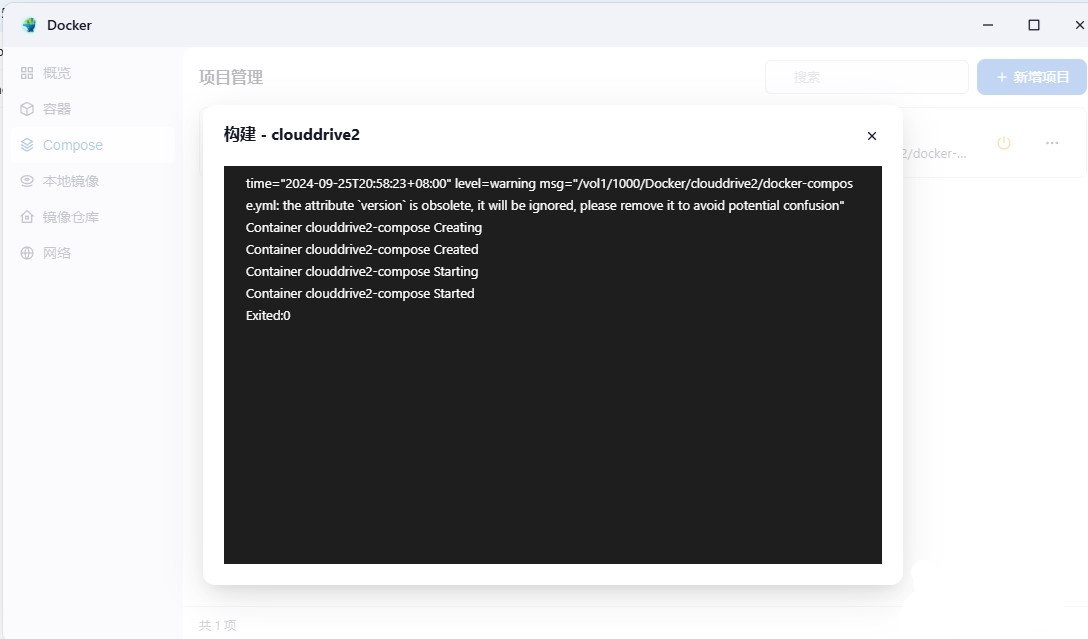The height and width of the screenshot is (639, 1088).
Task: Click the 'Container clouddrive2-compose Creating' log line
Action: 364,227
